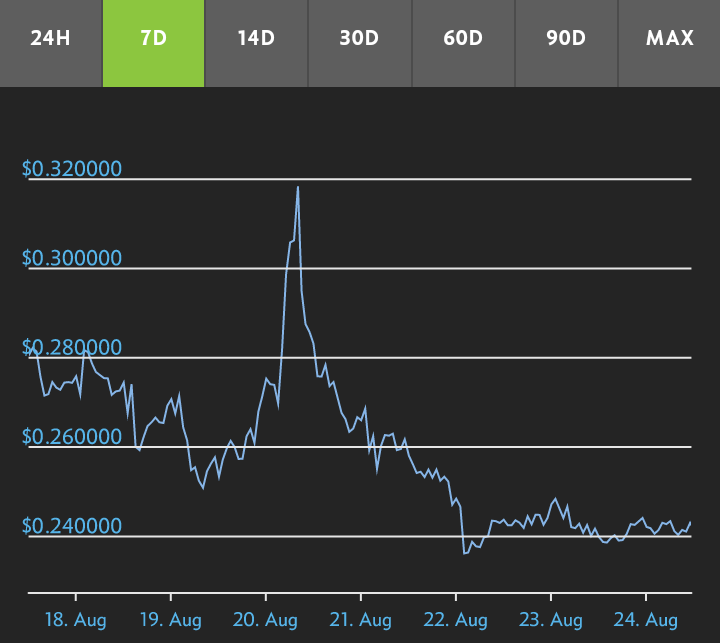Switch to the 24H time range tab
This screenshot has width=720, height=643.
tap(51, 43)
